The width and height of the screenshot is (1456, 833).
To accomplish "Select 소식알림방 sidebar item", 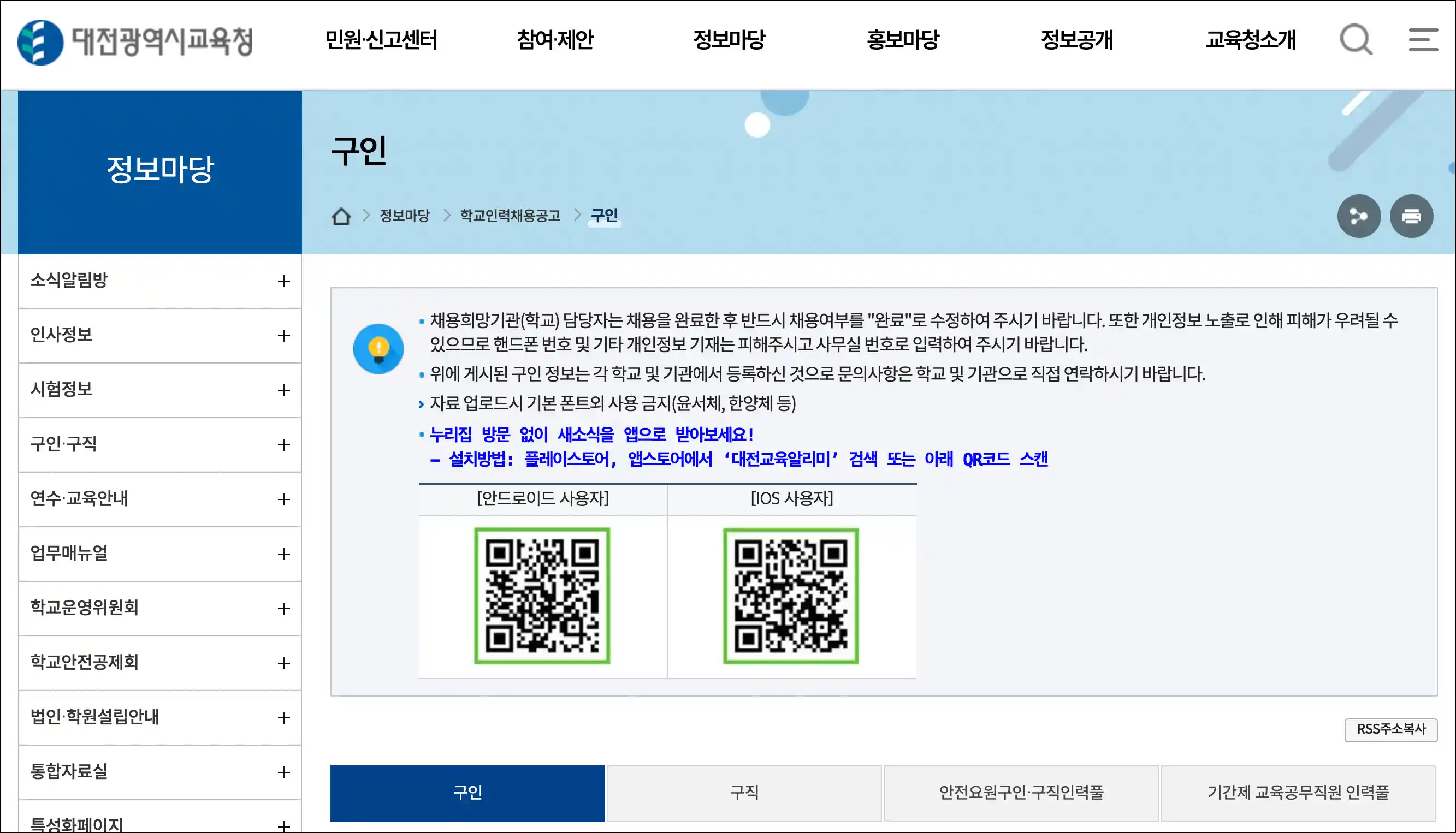I will pyautogui.click(x=159, y=281).
